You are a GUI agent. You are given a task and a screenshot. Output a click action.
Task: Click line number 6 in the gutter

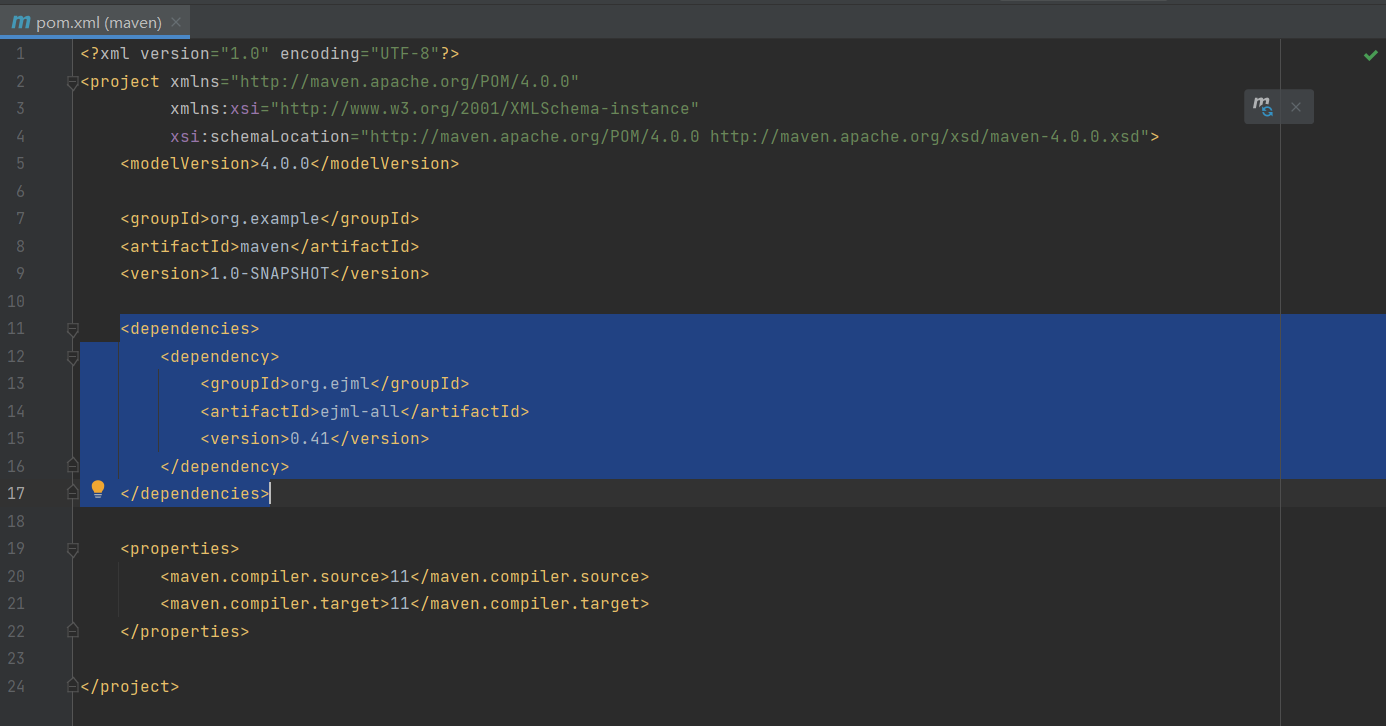(x=20, y=191)
